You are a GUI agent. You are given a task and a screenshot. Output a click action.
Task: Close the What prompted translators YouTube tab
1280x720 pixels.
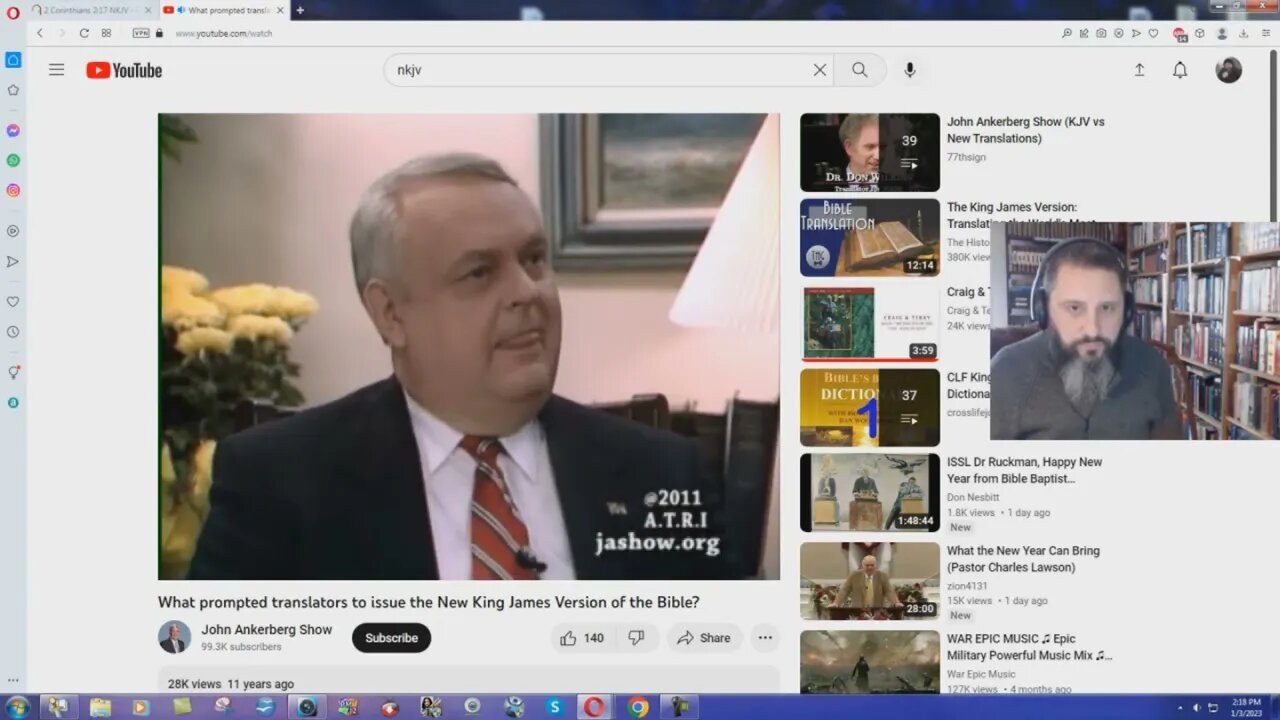pyautogui.click(x=280, y=10)
